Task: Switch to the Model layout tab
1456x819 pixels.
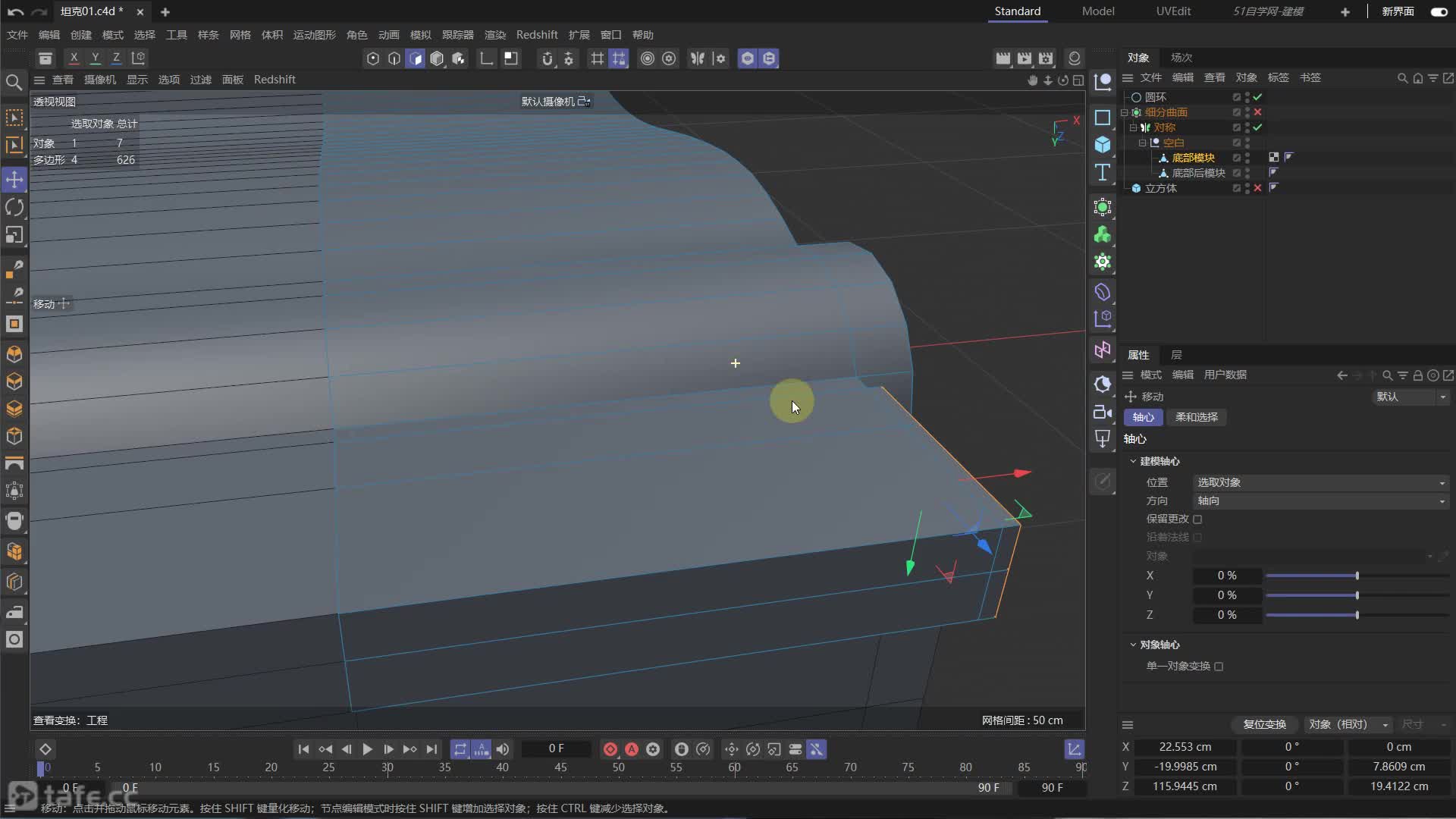Action: pos(1098,11)
